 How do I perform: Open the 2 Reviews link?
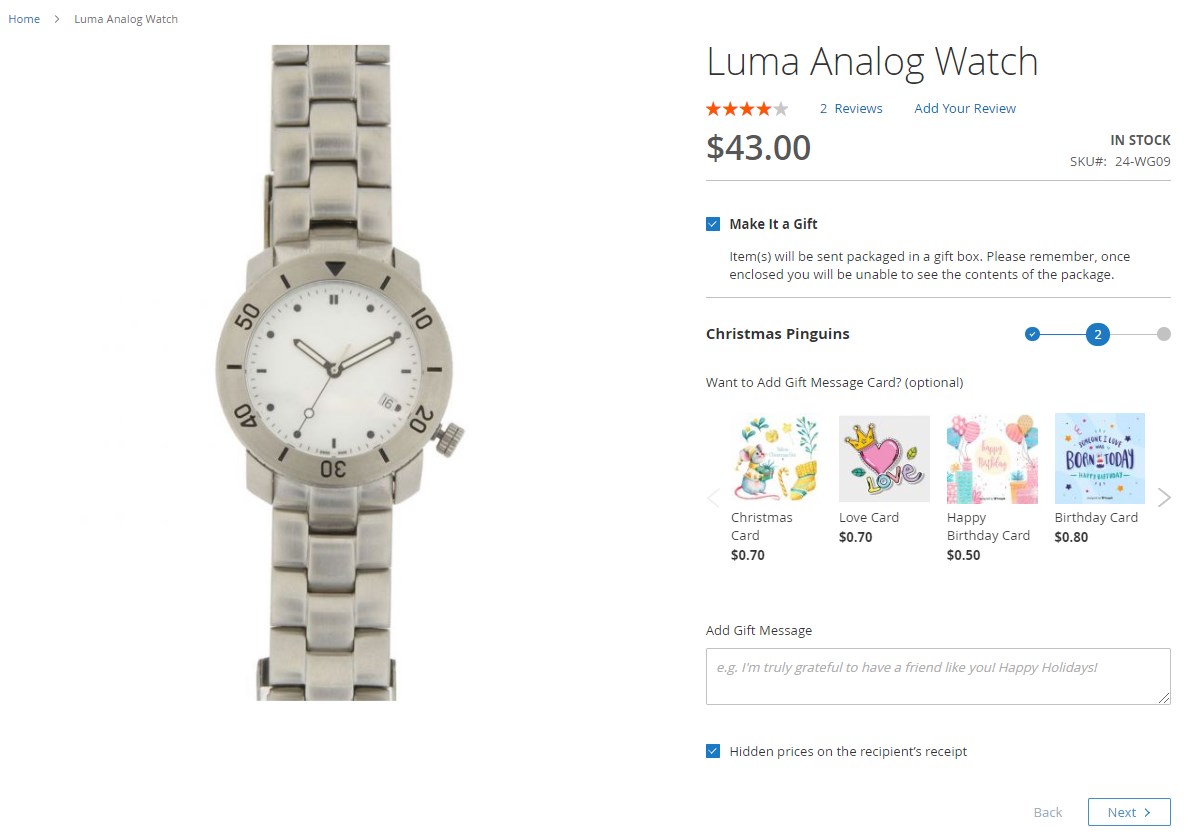click(851, 108)
